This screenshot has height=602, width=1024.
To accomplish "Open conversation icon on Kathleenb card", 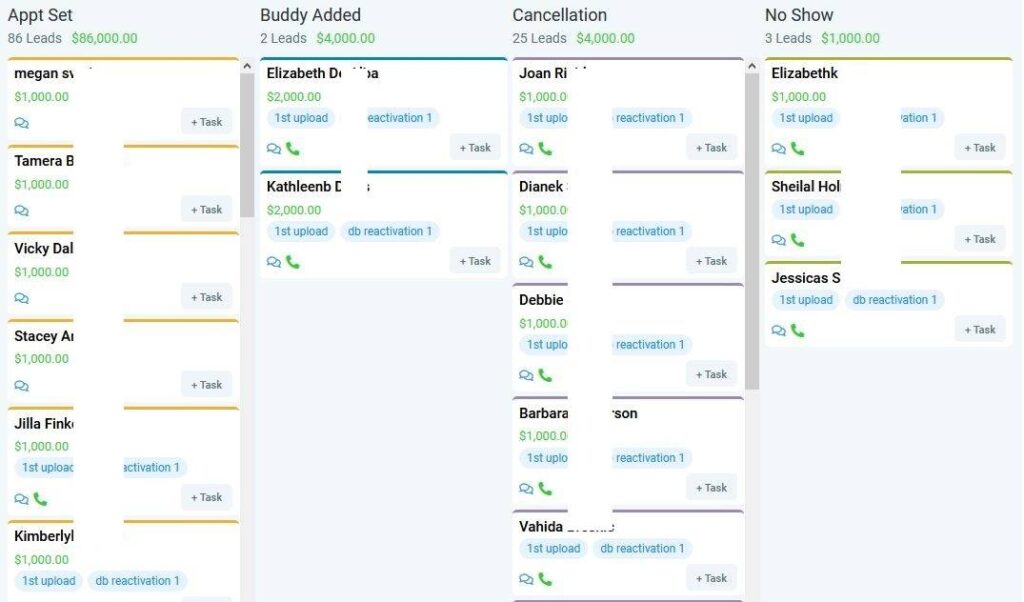I will [x=274, y=262].
